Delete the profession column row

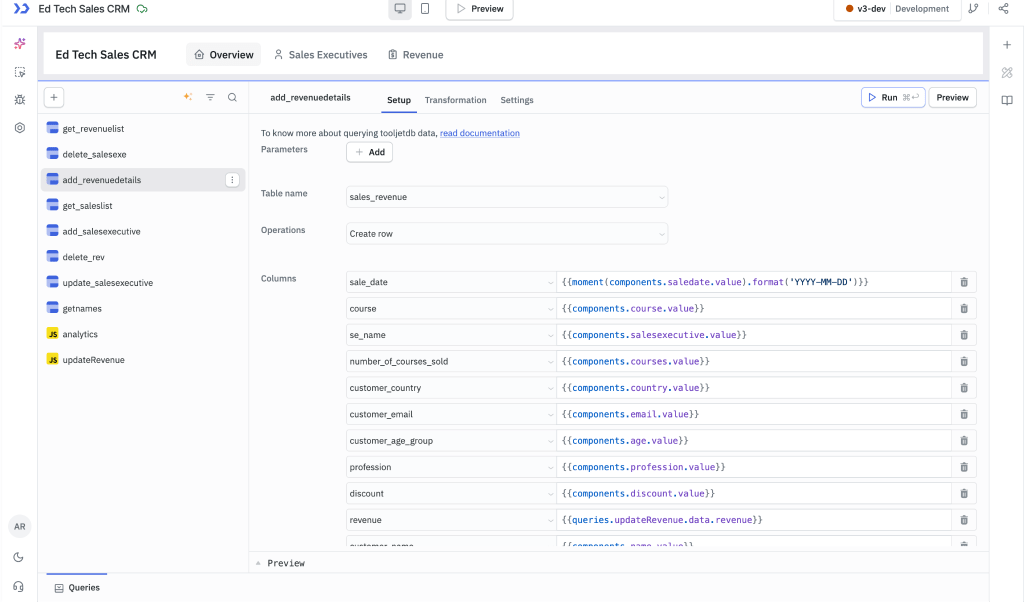tap(964, 467)
